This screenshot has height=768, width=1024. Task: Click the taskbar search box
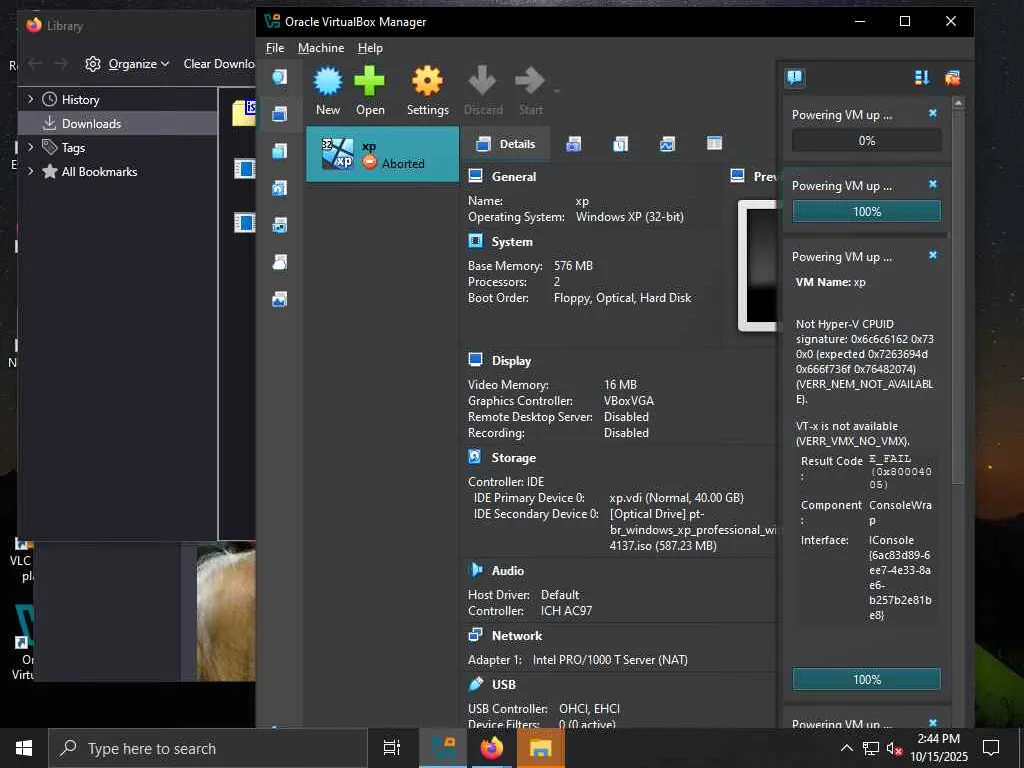(x=208, y=748)
